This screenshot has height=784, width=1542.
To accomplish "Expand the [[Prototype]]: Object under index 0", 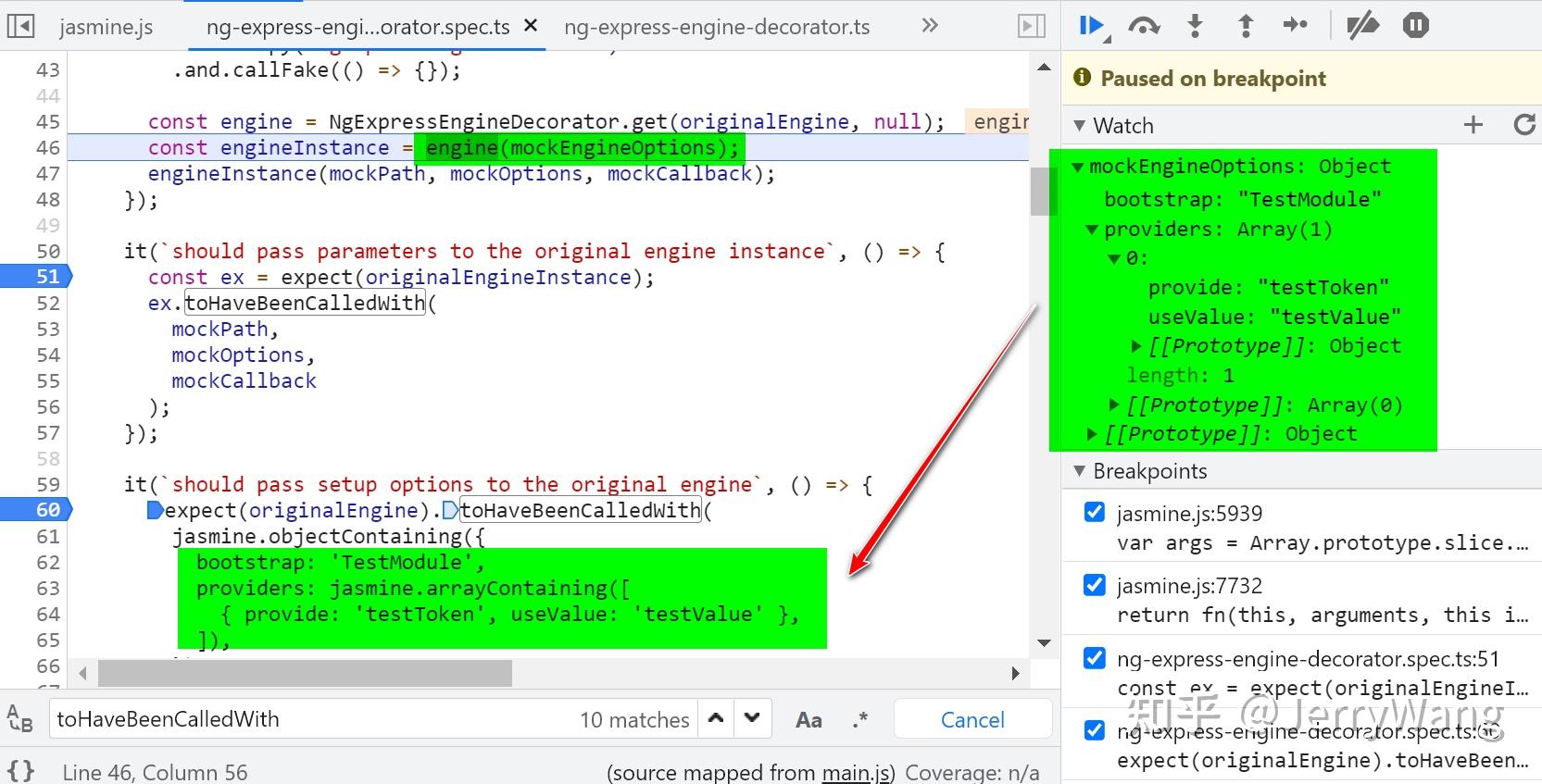I will (x=1137, y=346).
